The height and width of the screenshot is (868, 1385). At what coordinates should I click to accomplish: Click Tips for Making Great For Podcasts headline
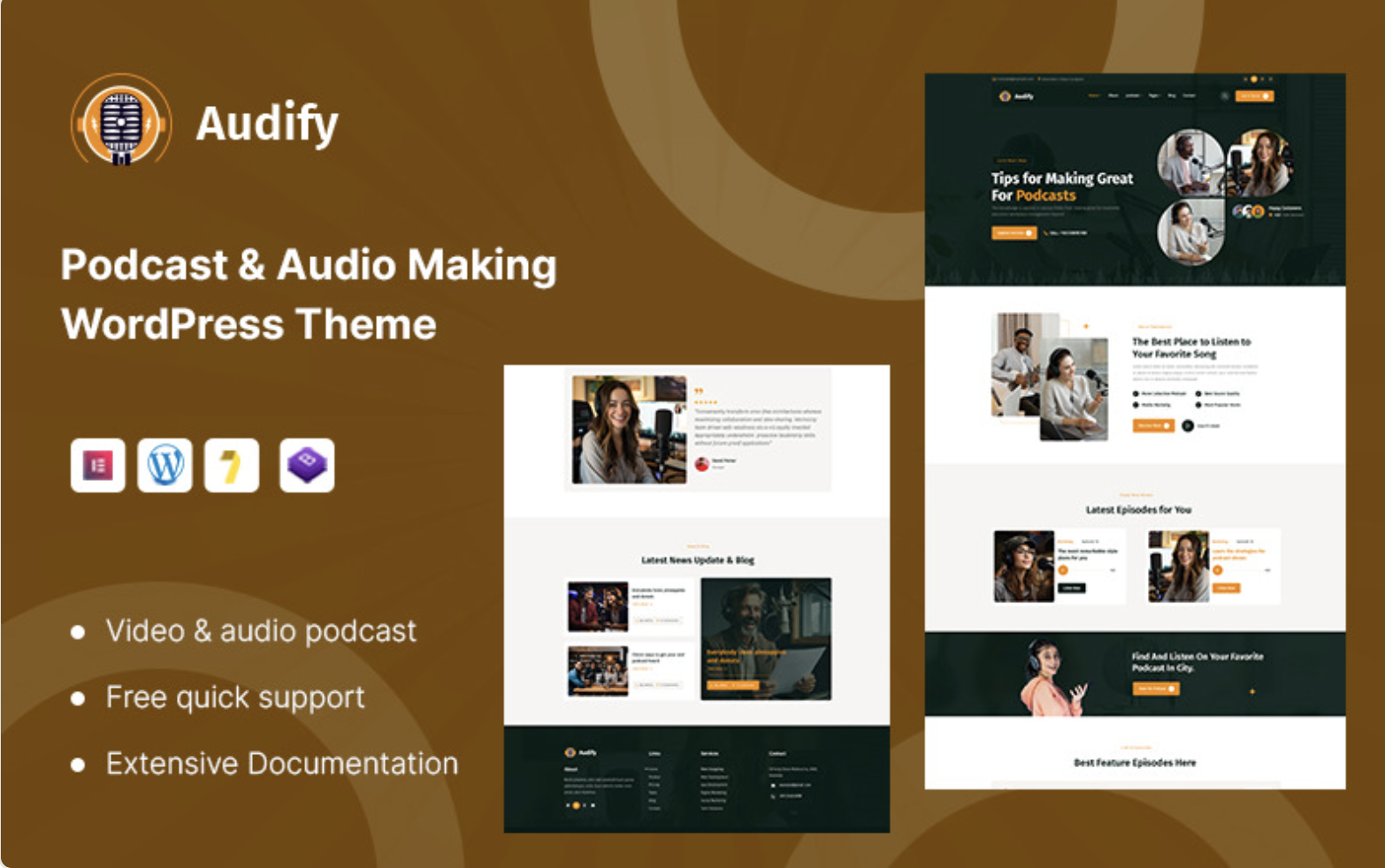point(1061,187)
